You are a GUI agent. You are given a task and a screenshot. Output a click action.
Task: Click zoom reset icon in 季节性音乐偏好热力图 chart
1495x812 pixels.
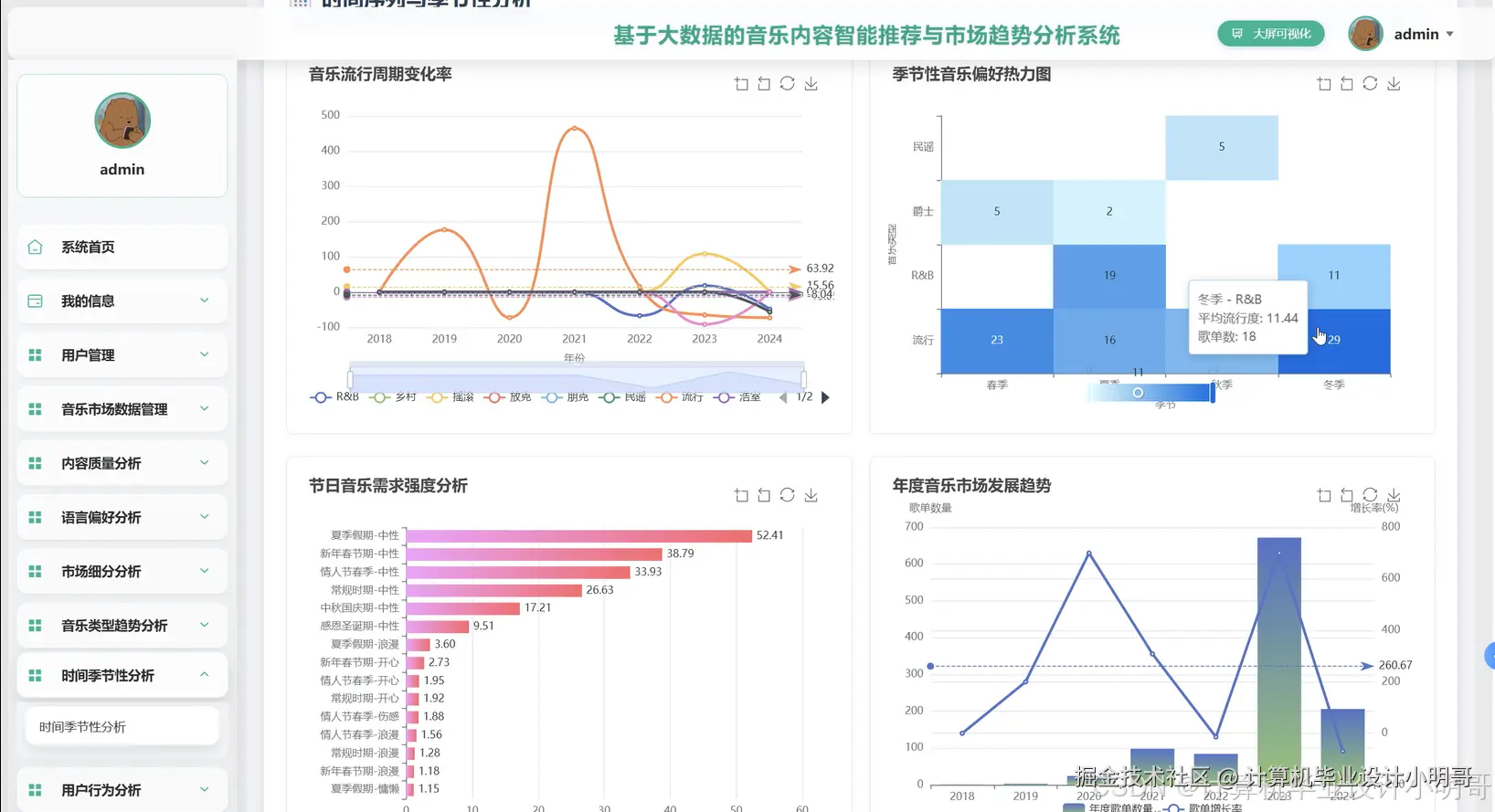pyautogui.click(x=1347, y=84)
